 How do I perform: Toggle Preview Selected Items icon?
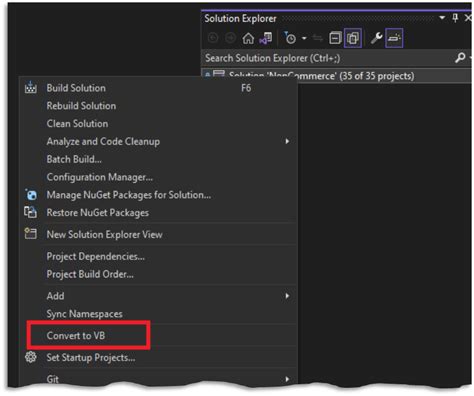tap(394, 38)
